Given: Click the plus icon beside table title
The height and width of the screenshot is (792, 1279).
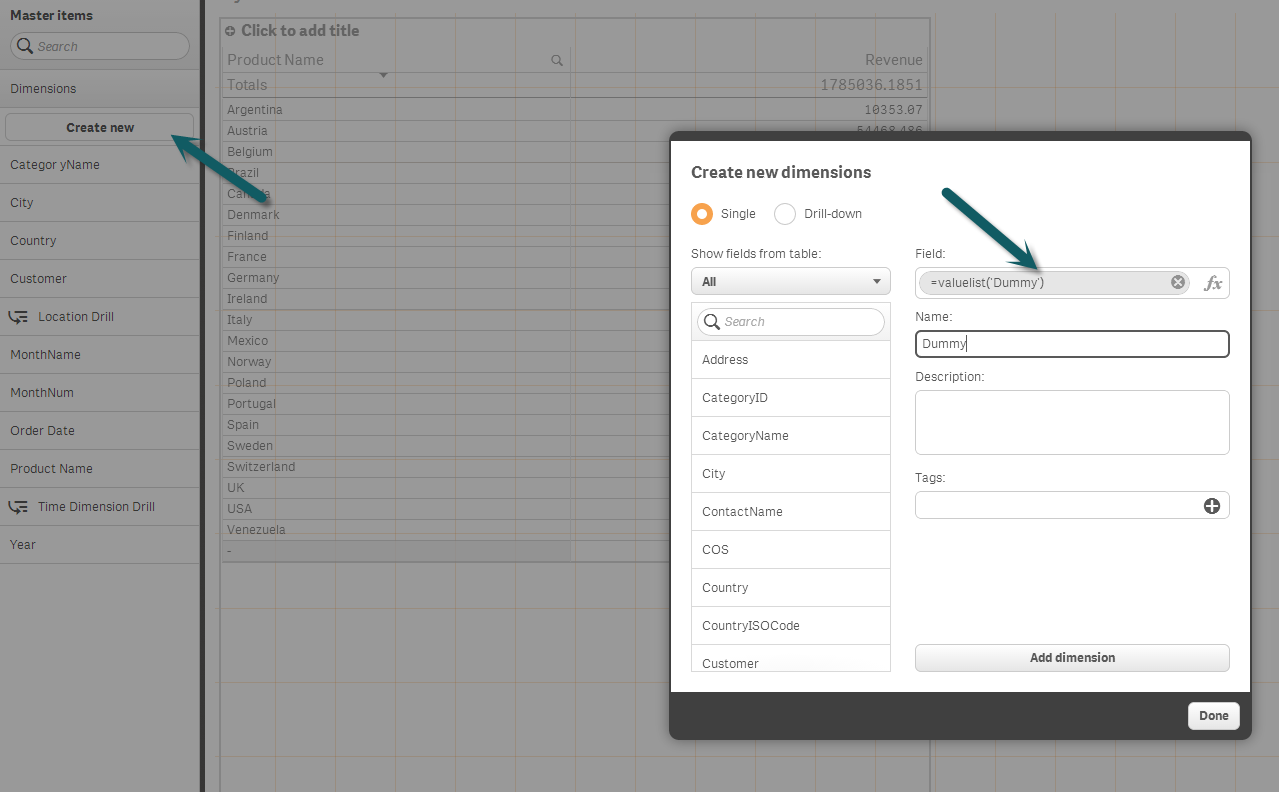Looking at the screenshot, I should point(231,31).
